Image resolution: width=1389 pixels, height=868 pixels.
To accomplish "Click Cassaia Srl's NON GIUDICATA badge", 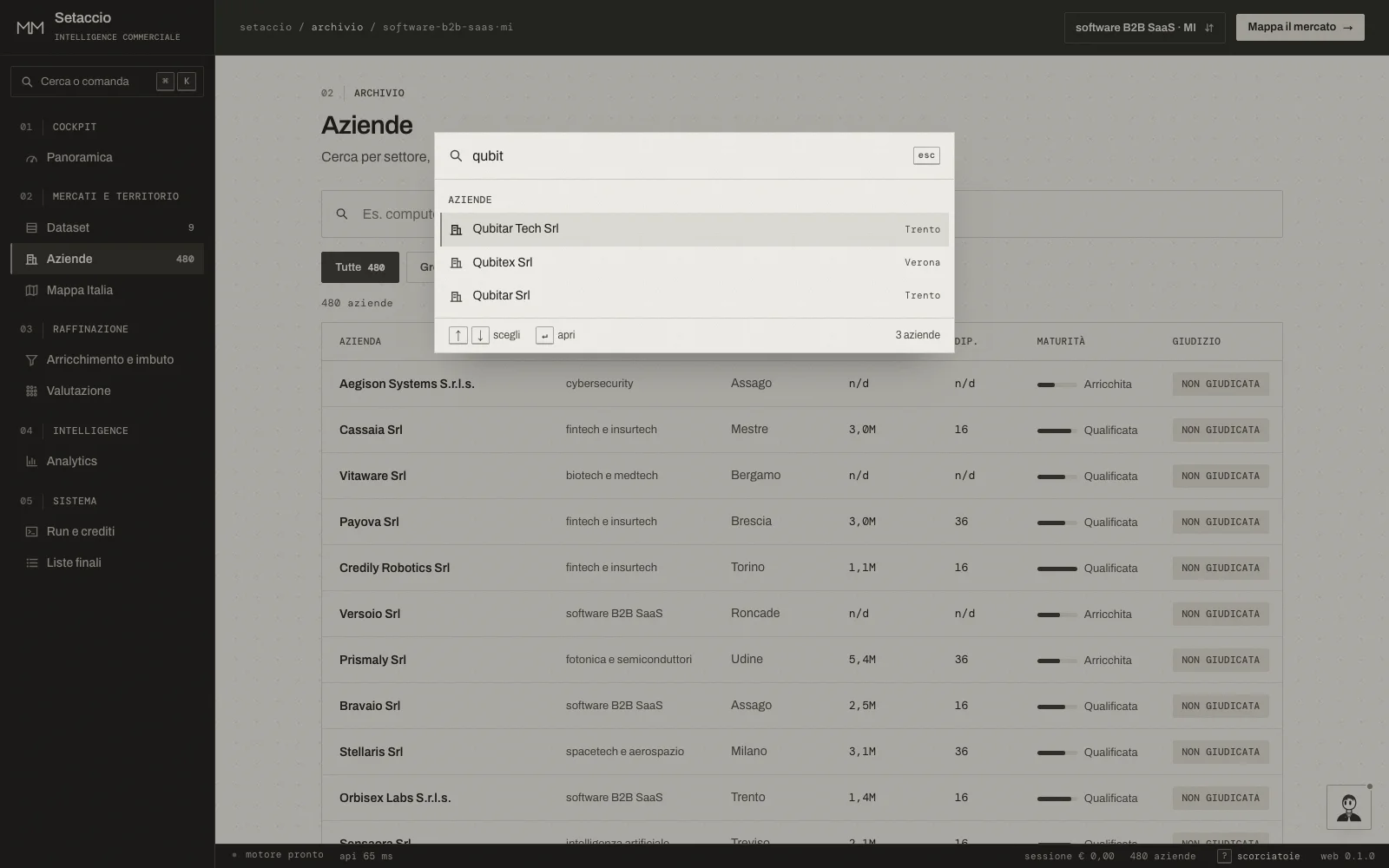I will (1221, 431).
